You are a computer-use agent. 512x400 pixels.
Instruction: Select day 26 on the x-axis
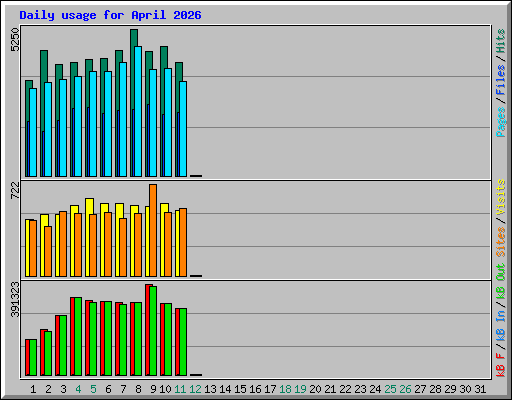click(405, 389)
